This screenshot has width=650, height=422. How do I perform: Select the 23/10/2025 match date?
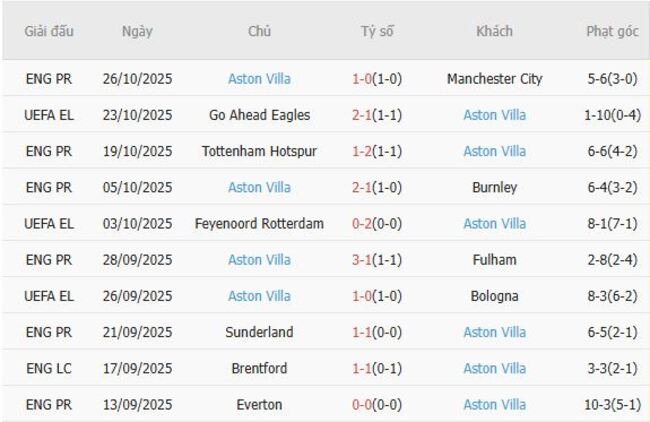[137, 115]
